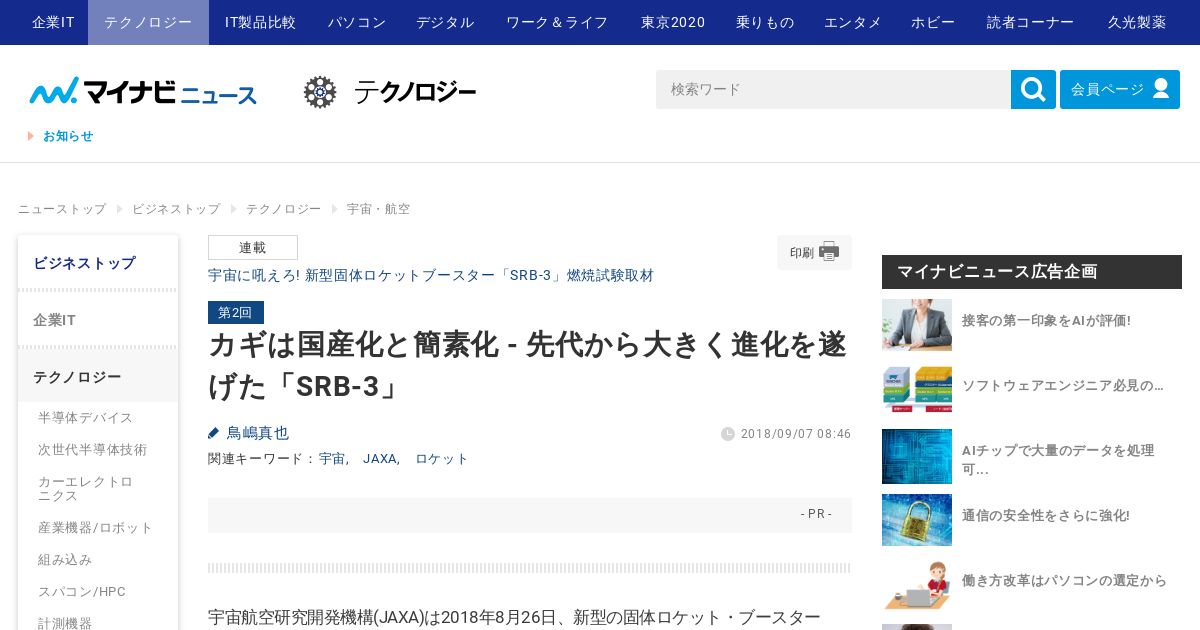Open the 読者コーナー menu item

click(x=1031, y=22)
